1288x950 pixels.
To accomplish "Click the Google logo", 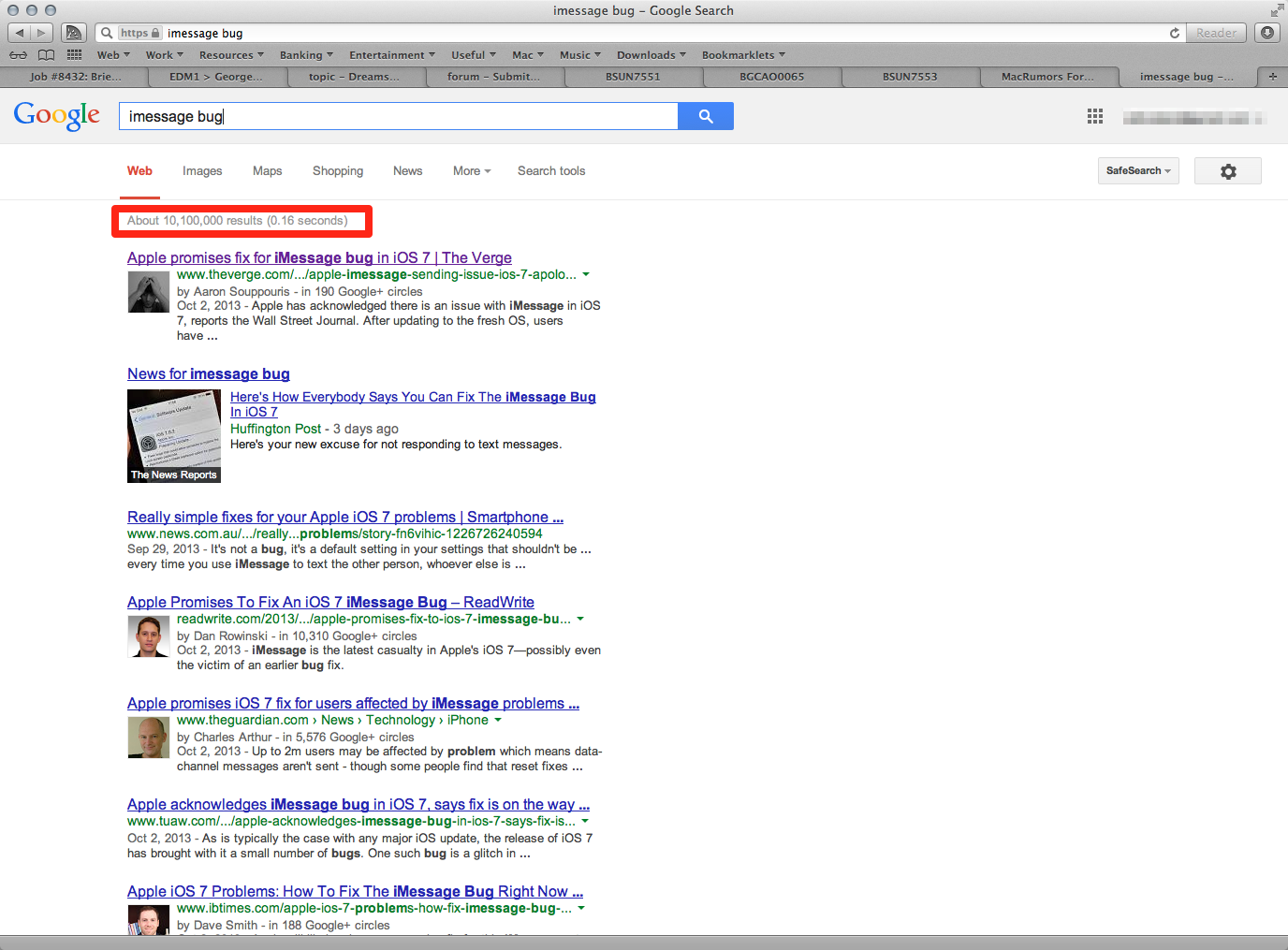I will click(x=57, y=116).
